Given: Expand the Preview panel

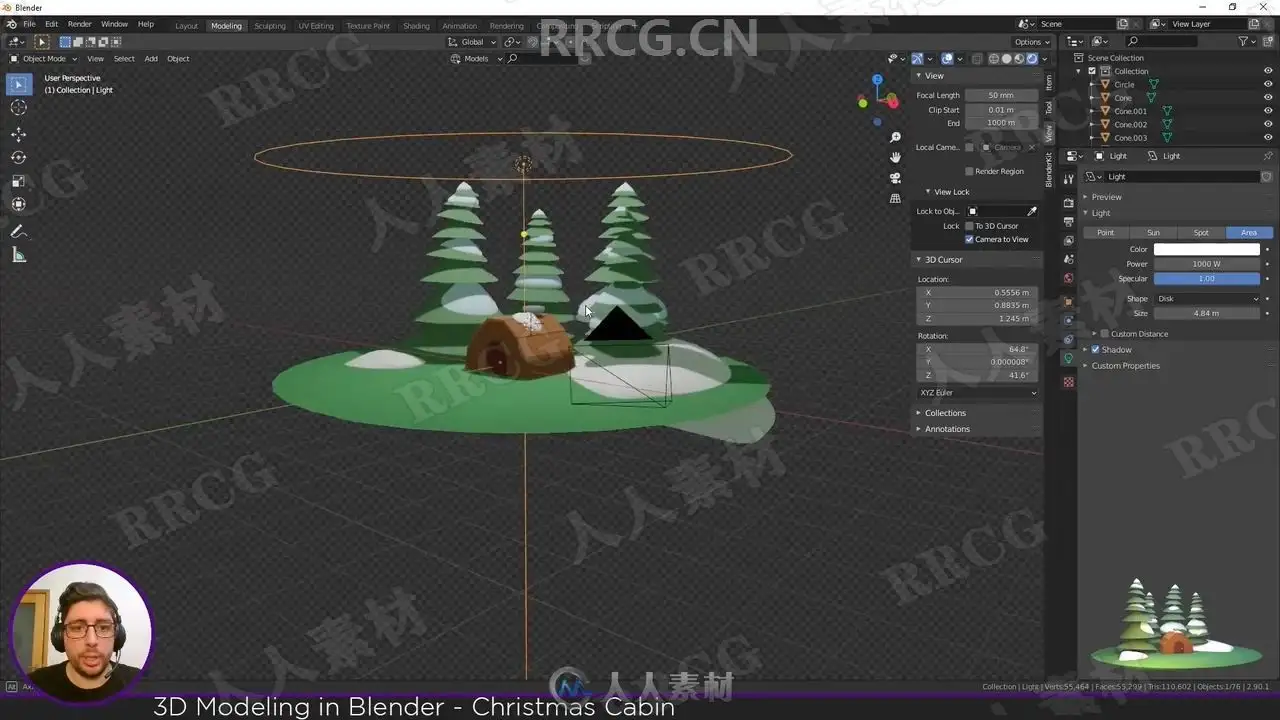Looking at the screenshot, I should coord(1106,197).
